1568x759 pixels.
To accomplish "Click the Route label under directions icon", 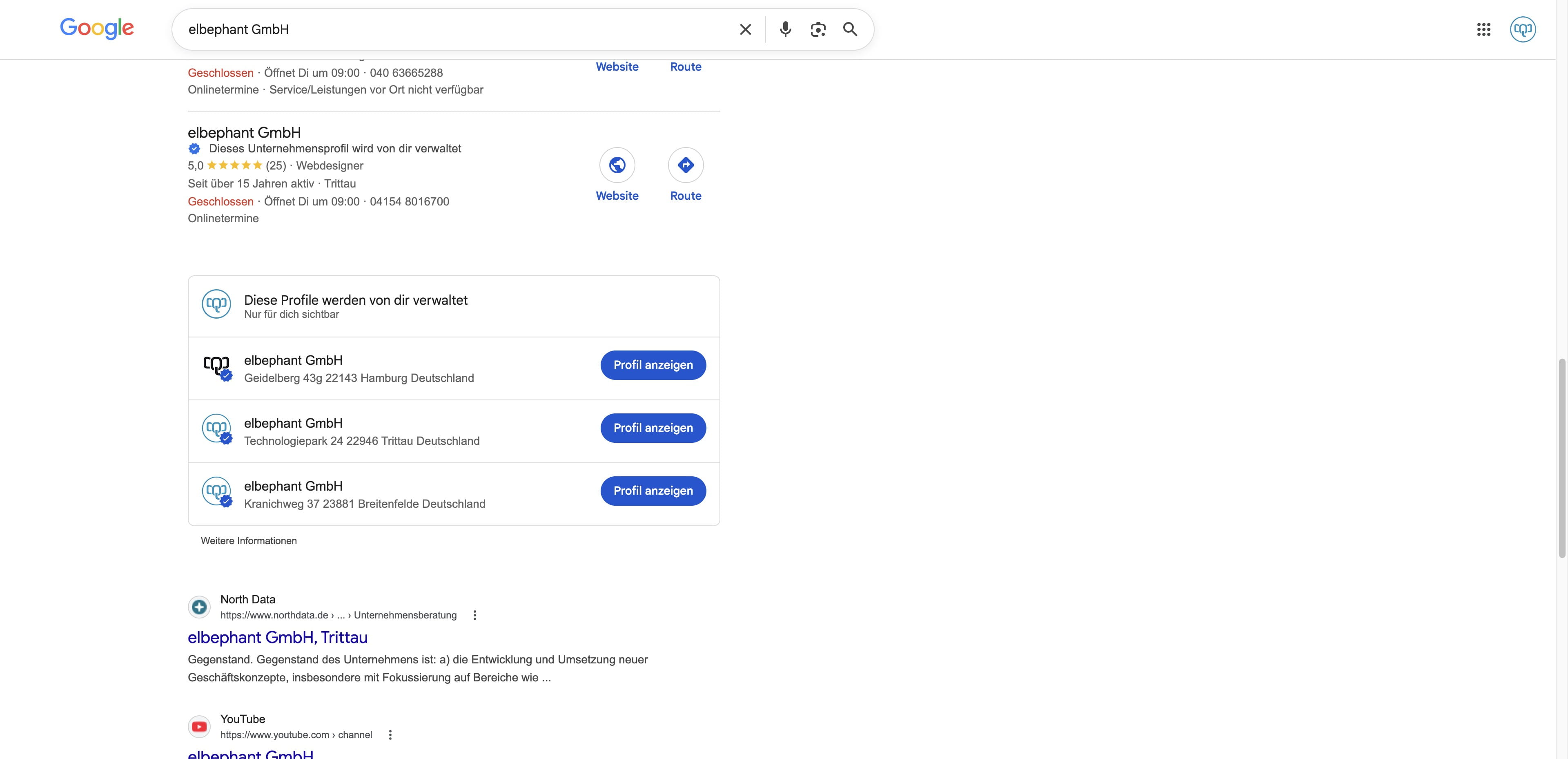I will (x=686, y=196).
